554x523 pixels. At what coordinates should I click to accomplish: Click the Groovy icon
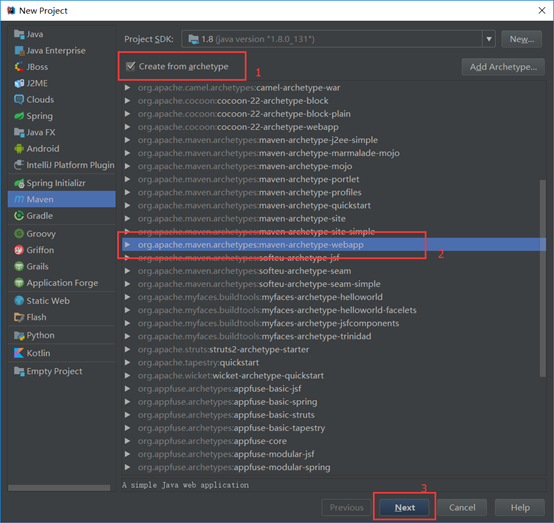(x=19, y=234)
